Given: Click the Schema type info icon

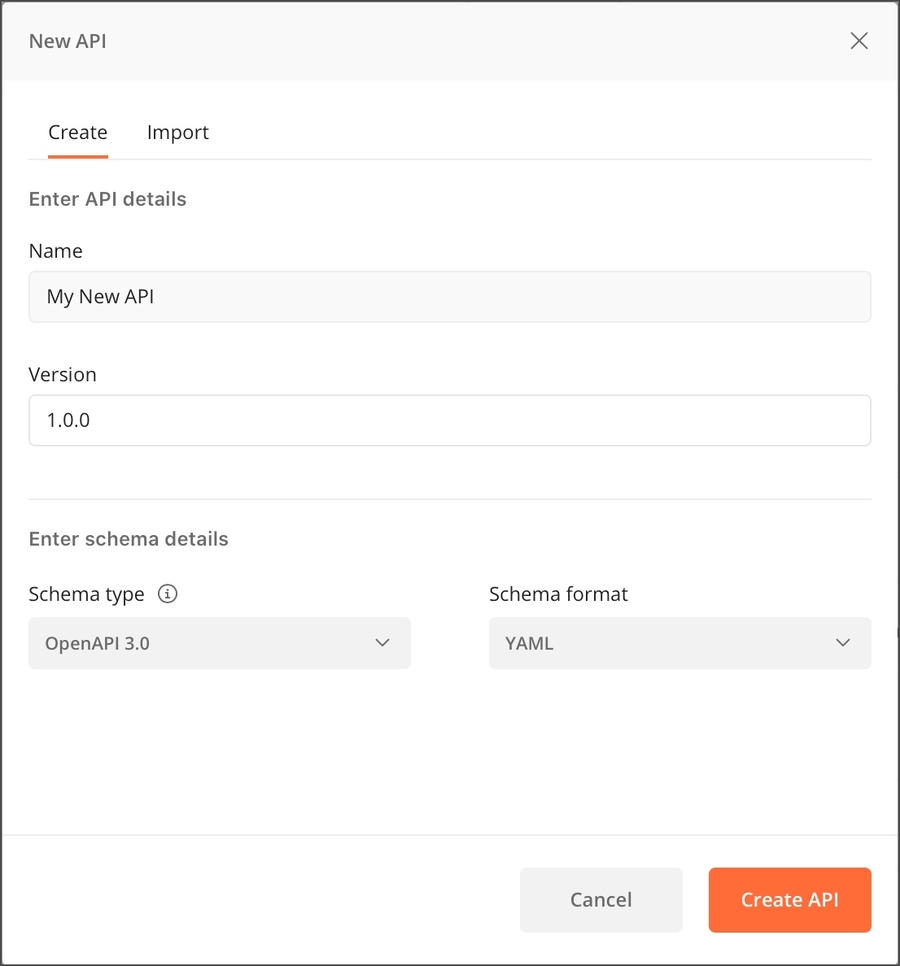Looking at the screenshot, I should pos(168,594).
